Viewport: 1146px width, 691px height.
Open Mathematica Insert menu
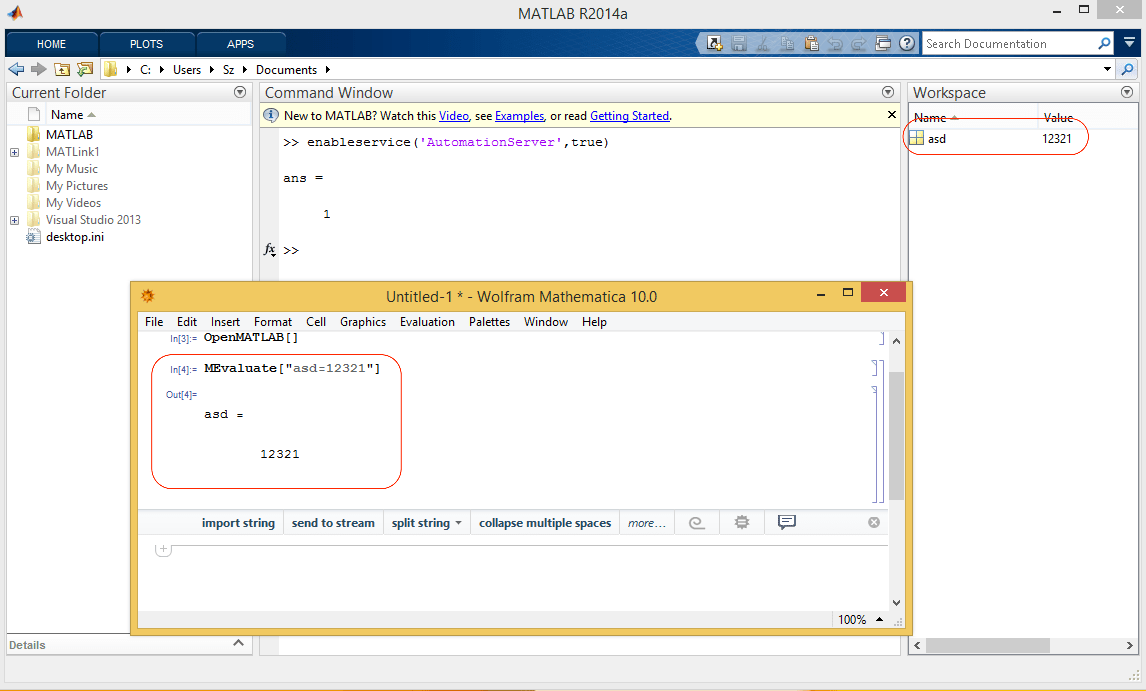pos(225,322)
